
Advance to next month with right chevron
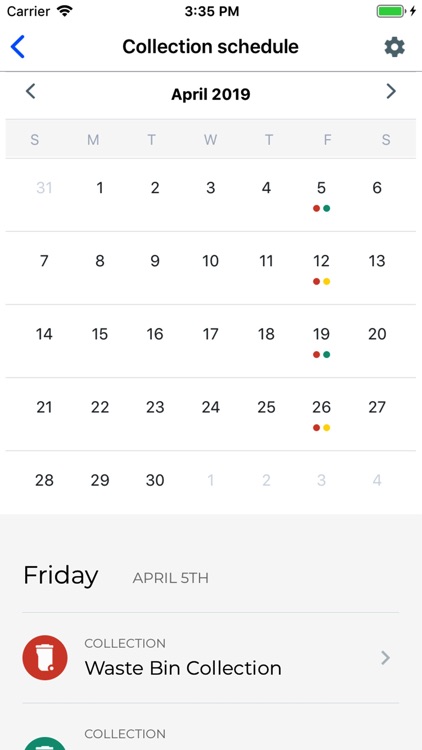tap(391, 91)
